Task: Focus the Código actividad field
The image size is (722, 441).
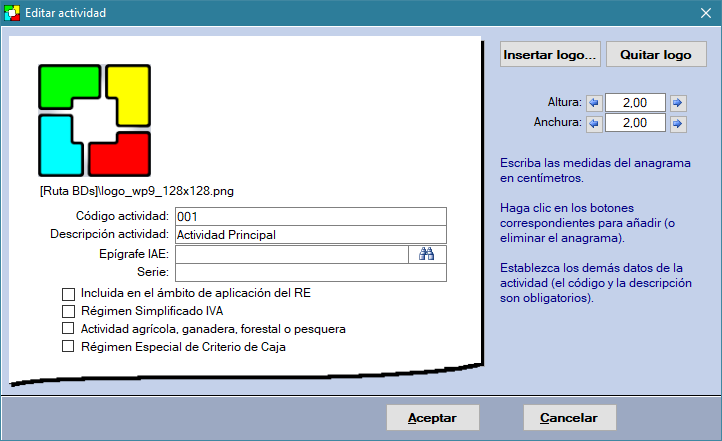Action: 309,216
